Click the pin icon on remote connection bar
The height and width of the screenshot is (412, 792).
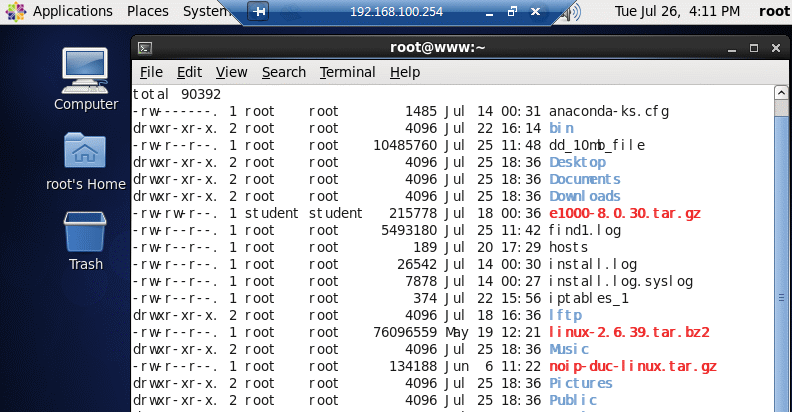click(x=258, y=12)
